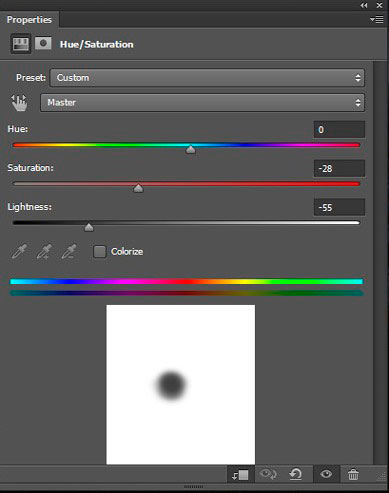This screenshot has height=493, width=389.
Task: Click the Lightness label
Action: 29,207
